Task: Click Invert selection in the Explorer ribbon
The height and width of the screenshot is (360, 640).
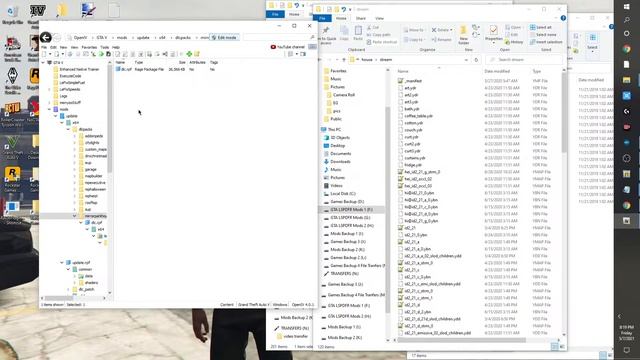Action: [546, 42]
